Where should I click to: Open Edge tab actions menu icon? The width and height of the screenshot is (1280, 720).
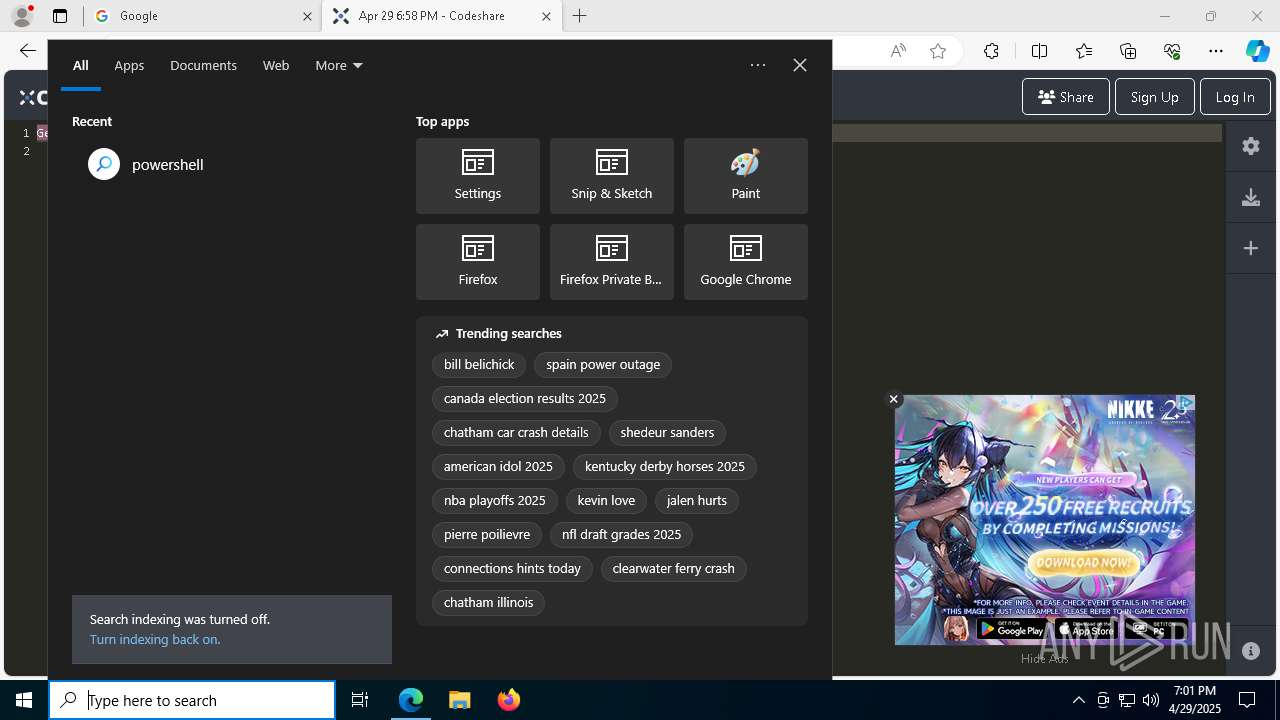[x=60, y=16]
